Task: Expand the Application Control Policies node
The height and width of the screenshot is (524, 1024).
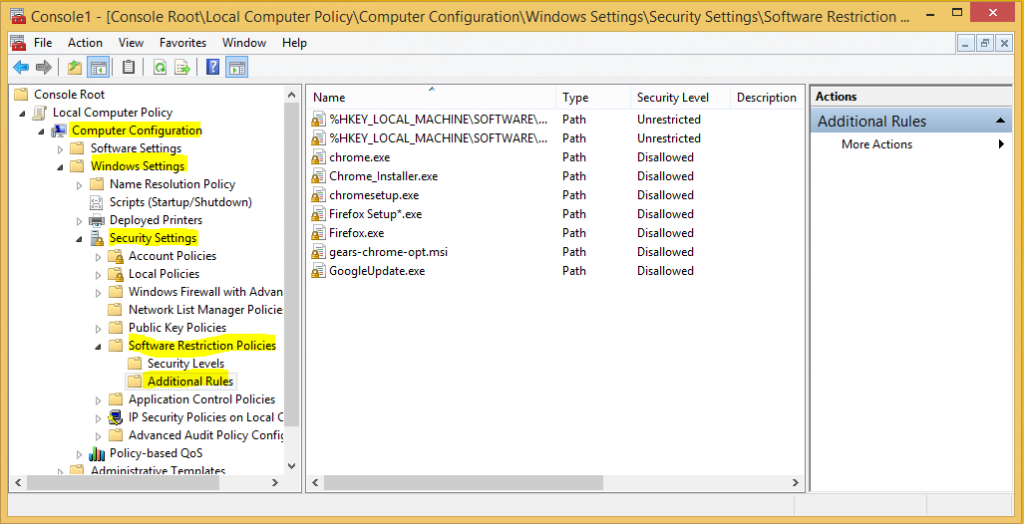Action: click(99, 400)
